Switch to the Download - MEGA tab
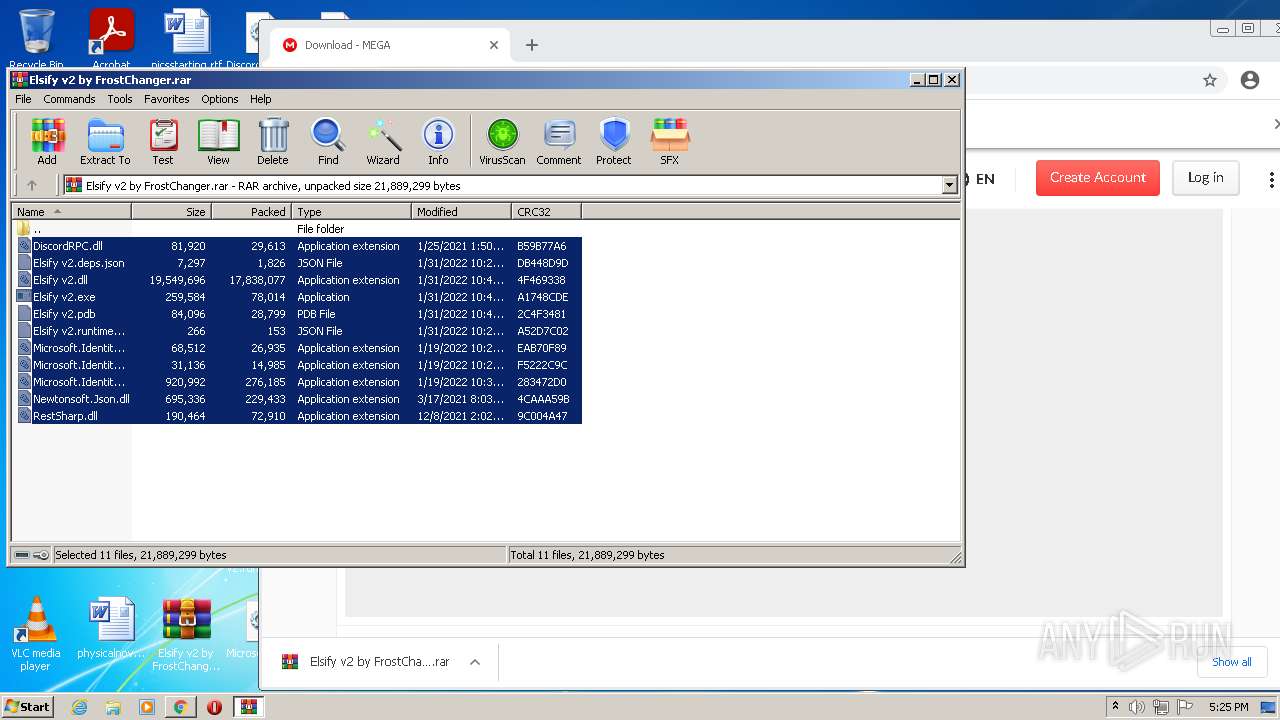This screenshot has height=720, width=1280. click(x=390, y=45)
